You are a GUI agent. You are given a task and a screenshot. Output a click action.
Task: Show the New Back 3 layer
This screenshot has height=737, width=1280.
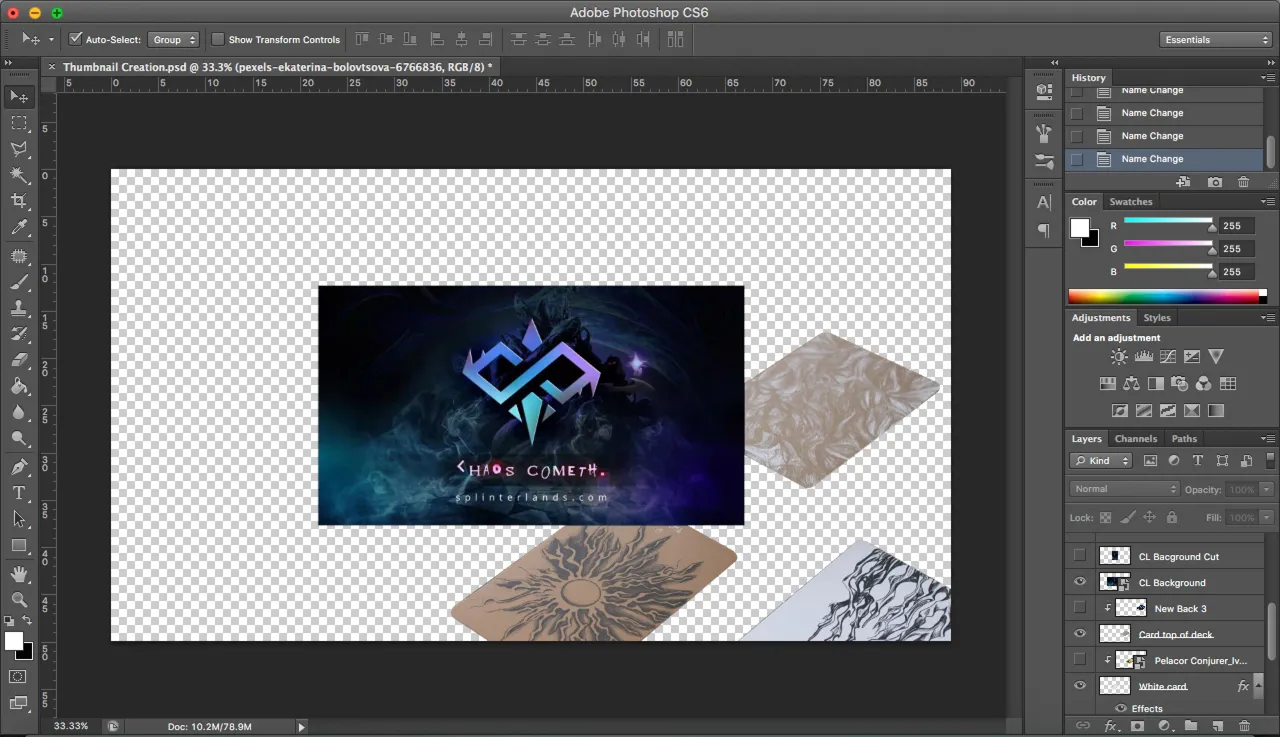click(1079, 608)
